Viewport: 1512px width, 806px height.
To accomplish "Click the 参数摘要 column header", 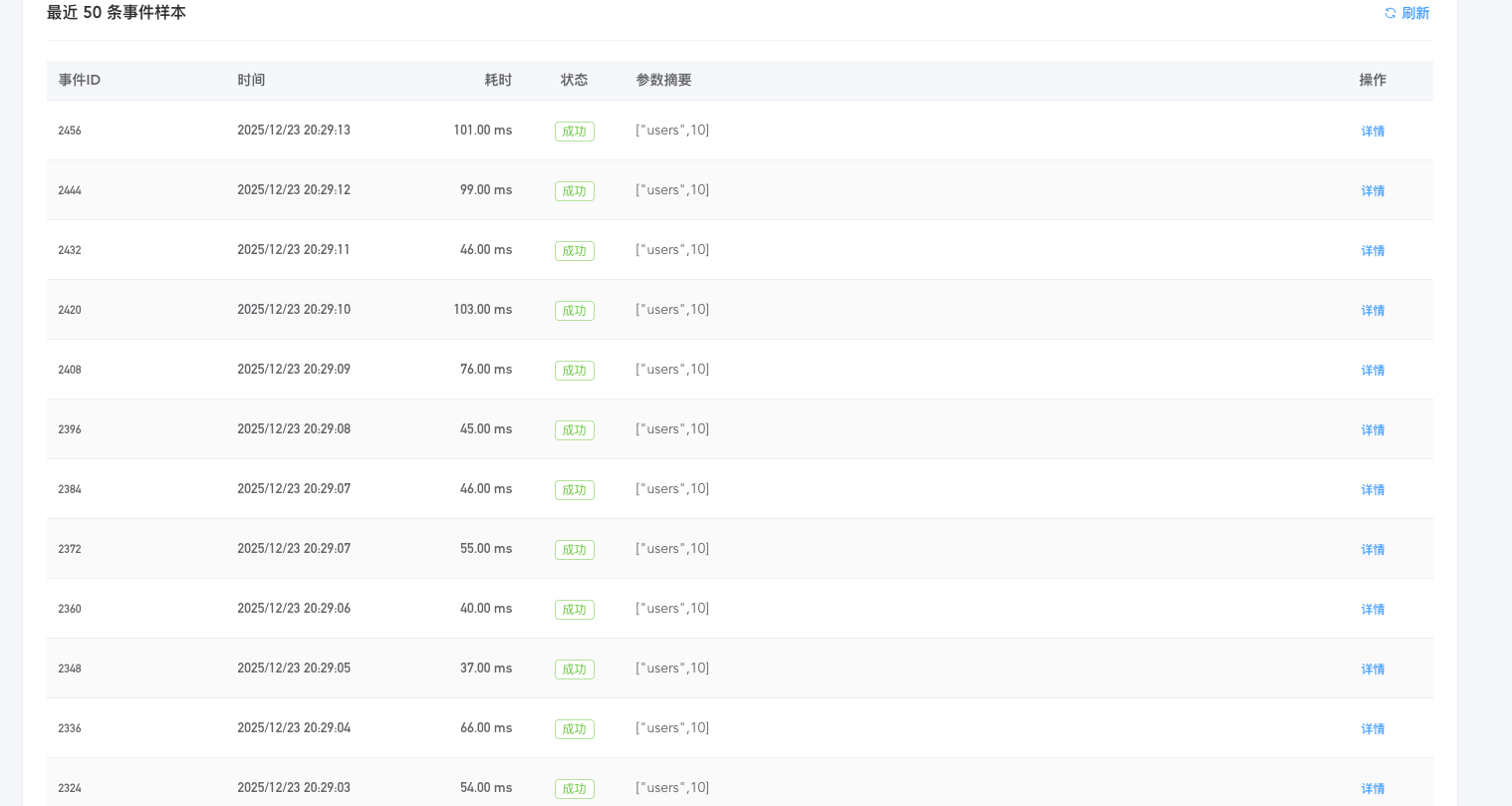I will click(663, 80).
